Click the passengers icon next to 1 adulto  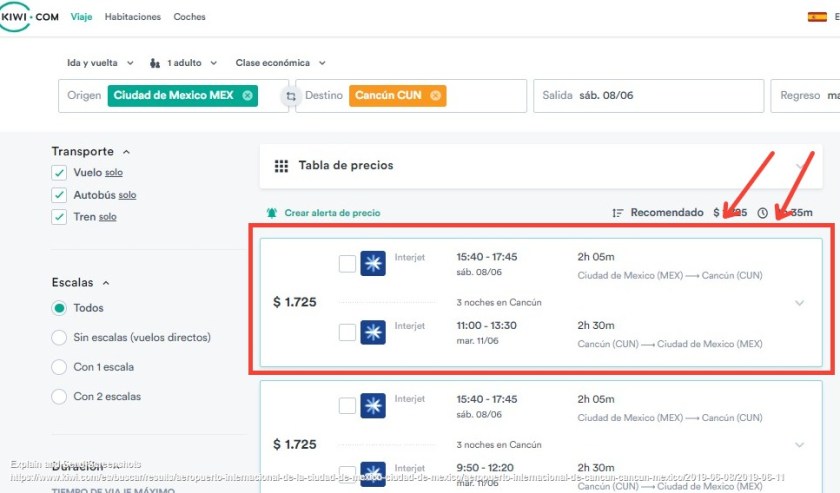(155, 63)
